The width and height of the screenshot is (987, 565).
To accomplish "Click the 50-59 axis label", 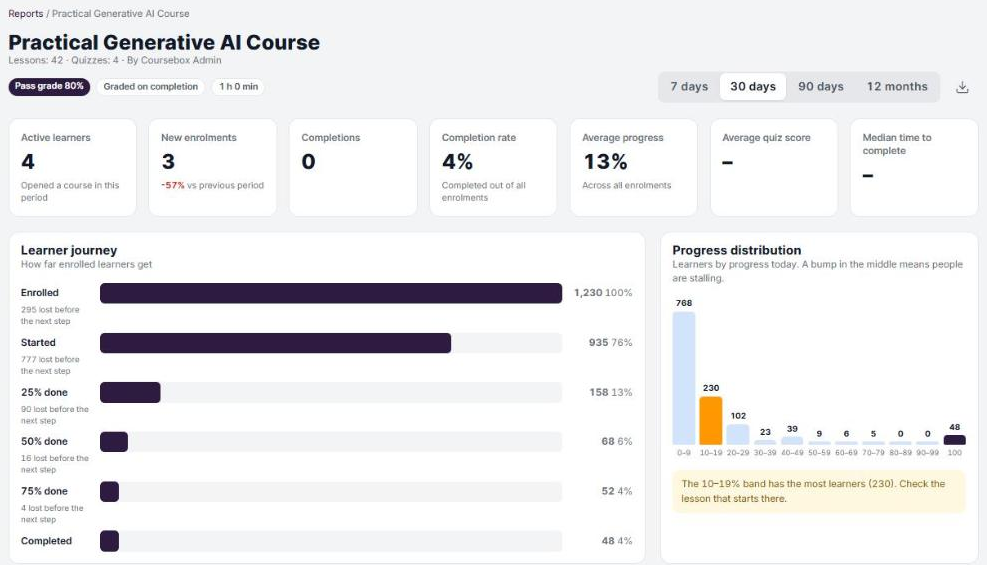I will coord(819,453).
